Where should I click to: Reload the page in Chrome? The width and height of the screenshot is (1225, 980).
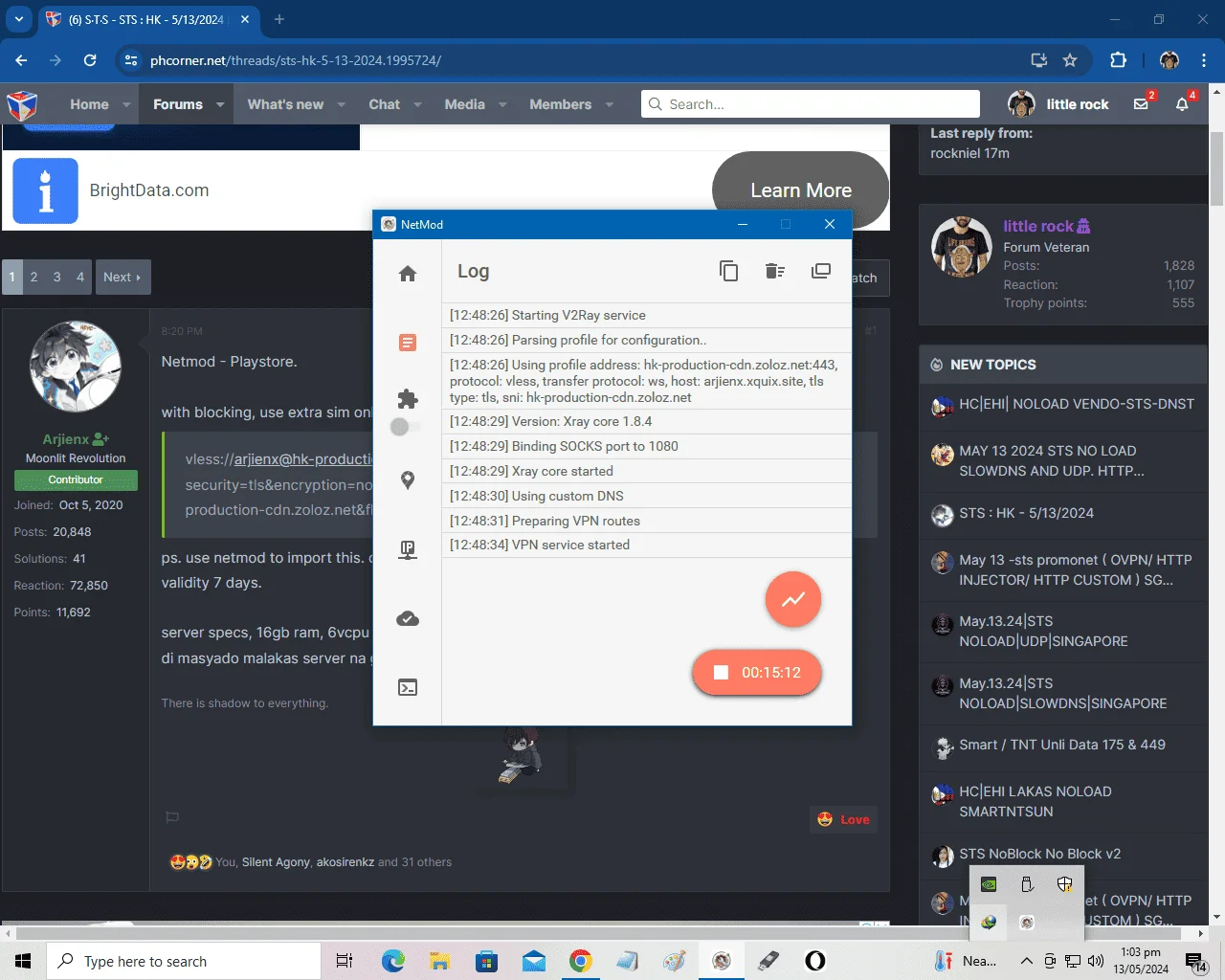click(90, 60)
